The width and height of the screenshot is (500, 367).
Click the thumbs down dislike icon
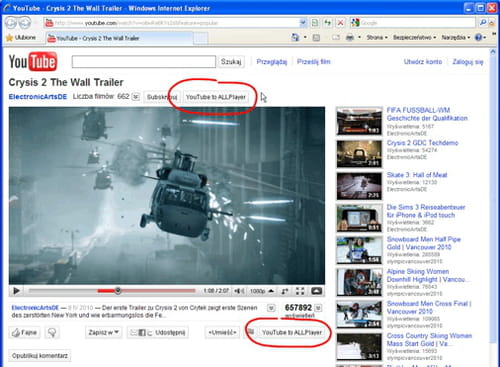pos(52,332)
